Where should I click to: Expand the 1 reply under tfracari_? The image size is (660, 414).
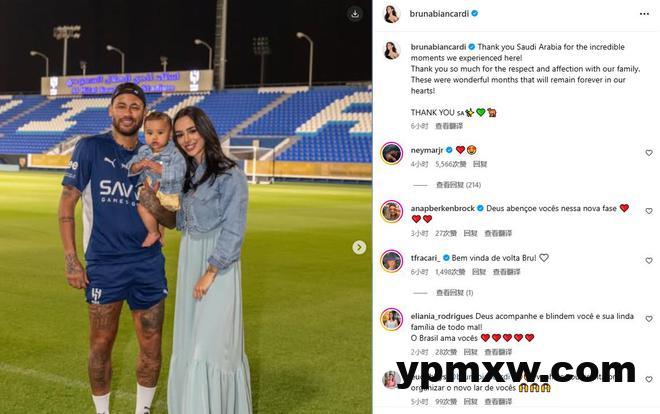[455, 292]
